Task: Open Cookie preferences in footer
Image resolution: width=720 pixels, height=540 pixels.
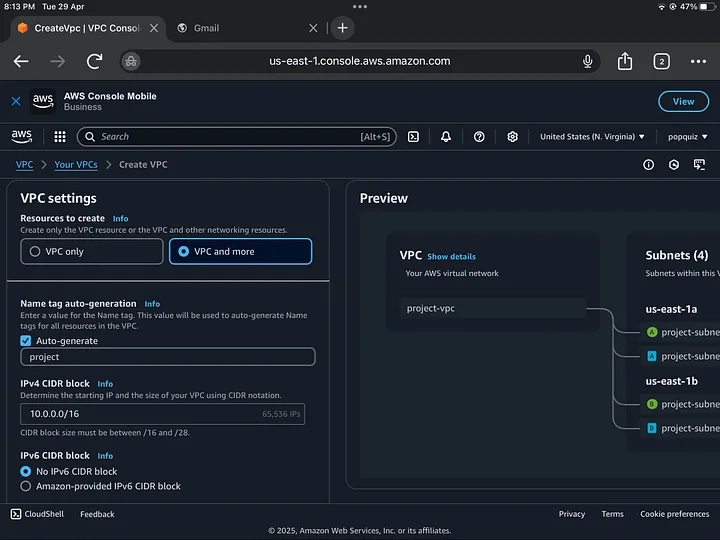Action: [675, 514]
